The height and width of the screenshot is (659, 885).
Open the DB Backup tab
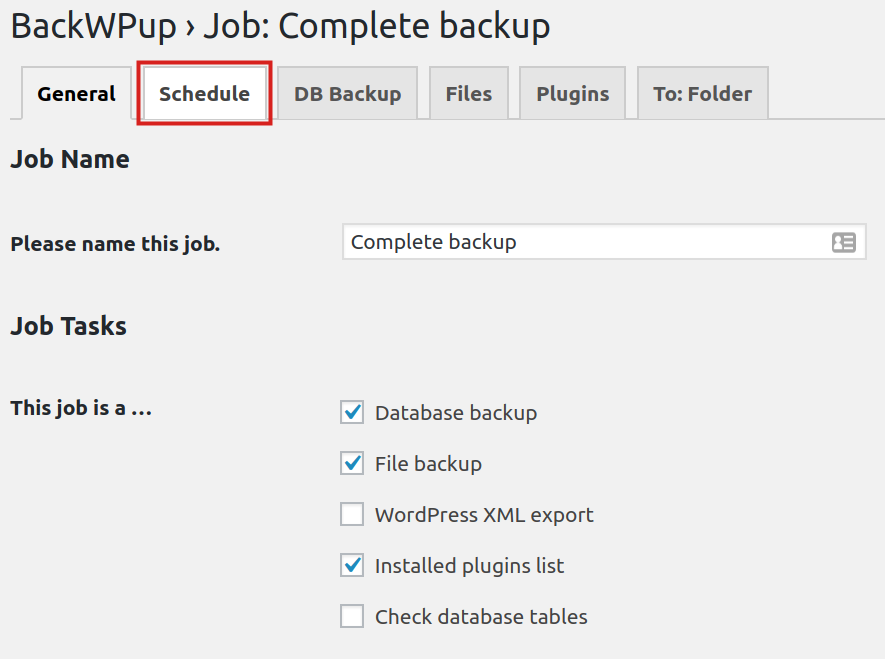(347, 94)
